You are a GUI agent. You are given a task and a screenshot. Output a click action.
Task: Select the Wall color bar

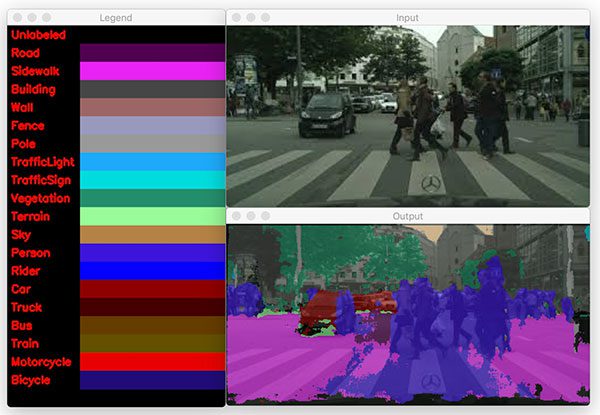coord(152,107)
